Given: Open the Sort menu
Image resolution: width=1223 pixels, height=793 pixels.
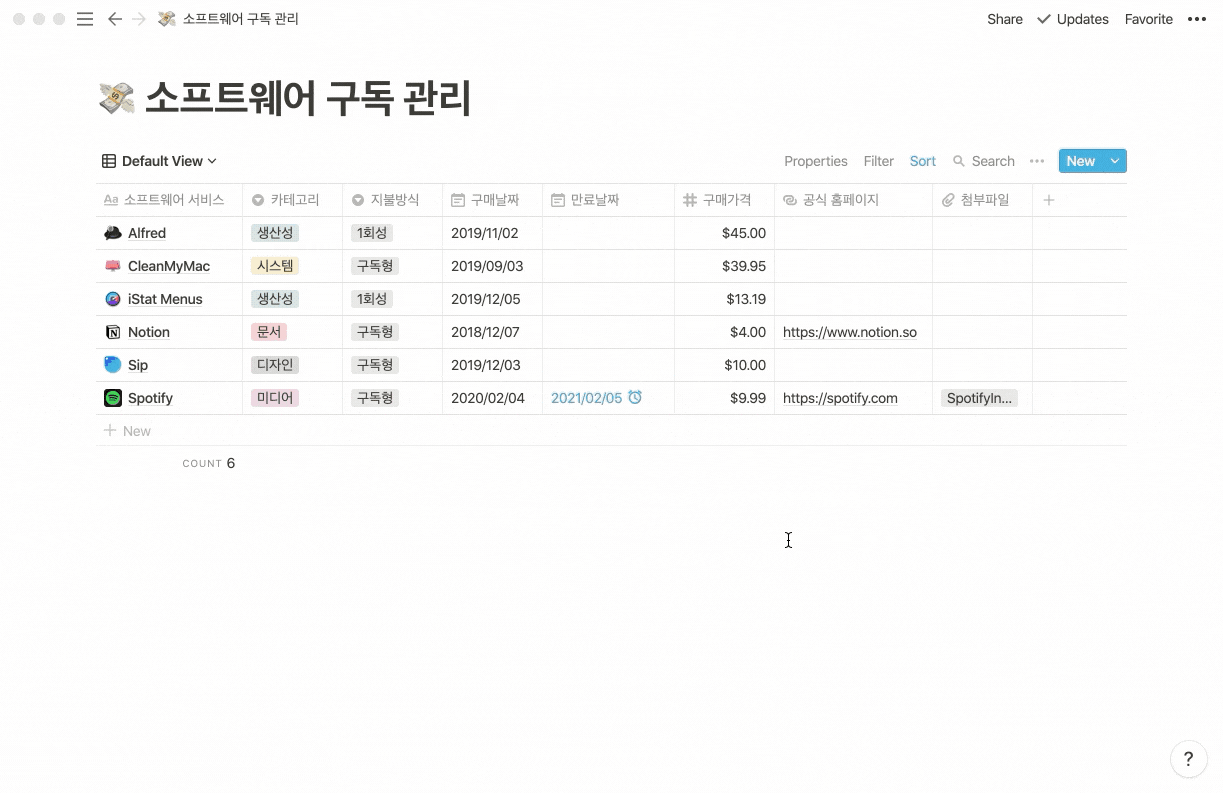Looking at the screenshot, I should [x=923, y=161].
